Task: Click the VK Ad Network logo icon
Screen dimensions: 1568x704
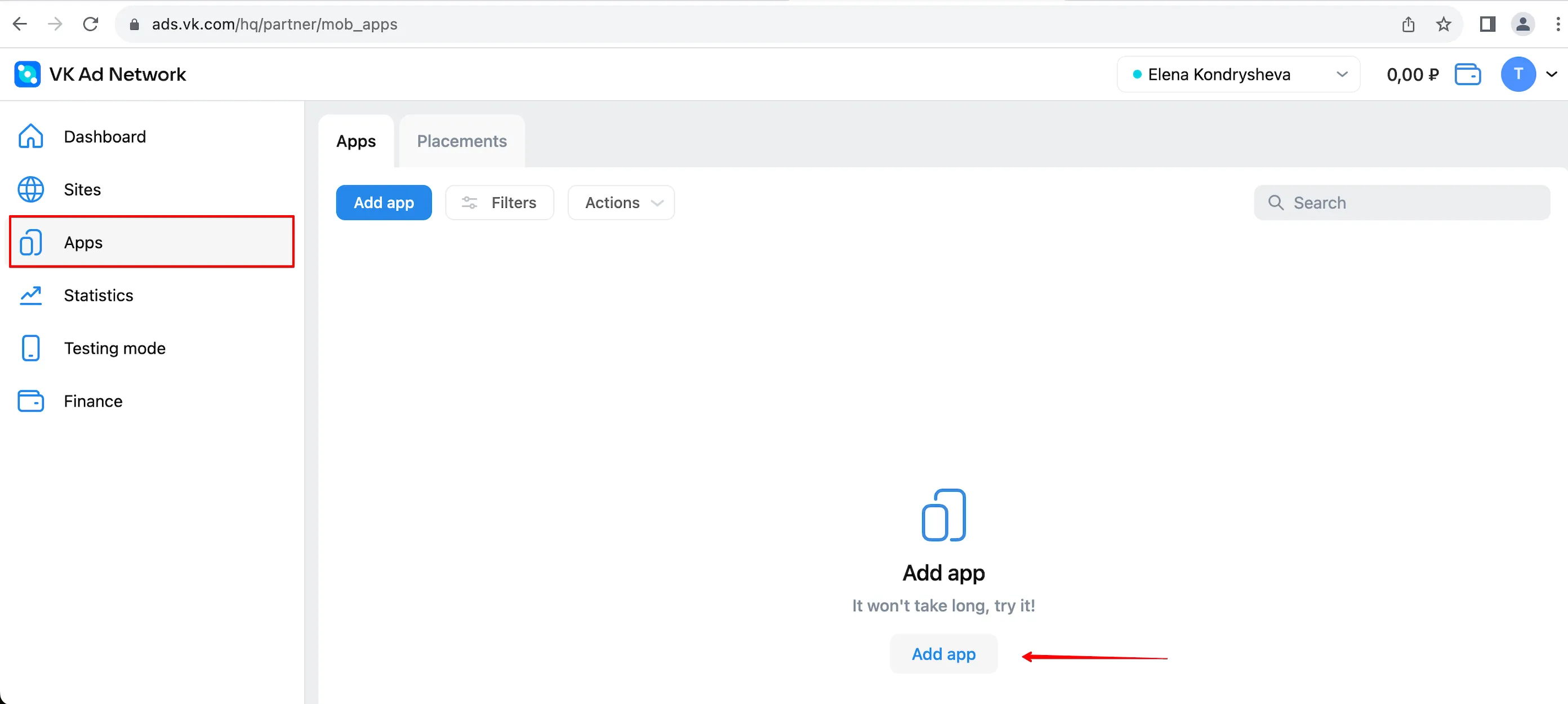Action: click(x=28, y=74)
